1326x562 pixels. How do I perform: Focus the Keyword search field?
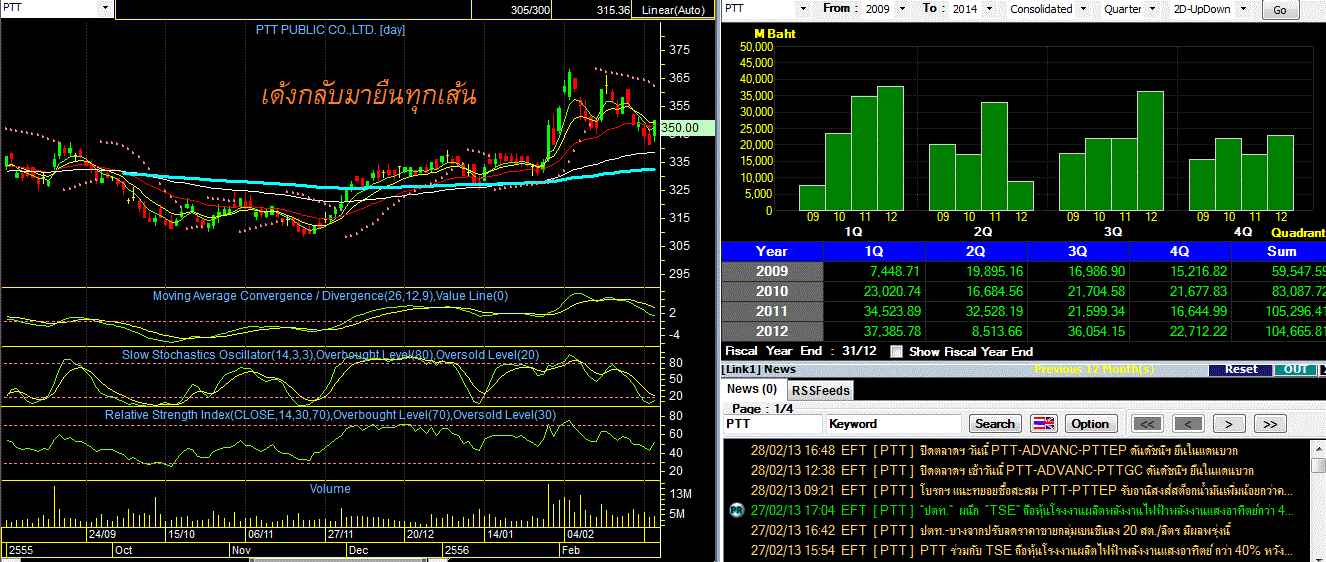(x=894, y=424)
